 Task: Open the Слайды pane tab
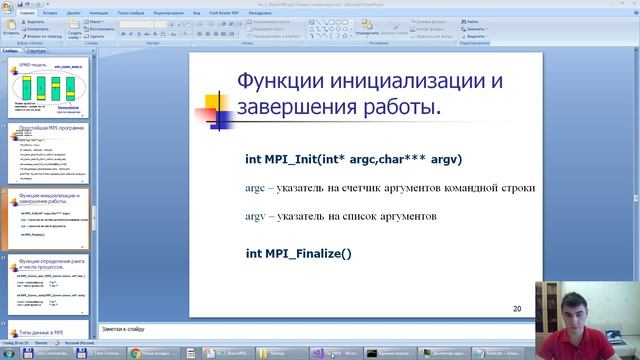[11, 51]
